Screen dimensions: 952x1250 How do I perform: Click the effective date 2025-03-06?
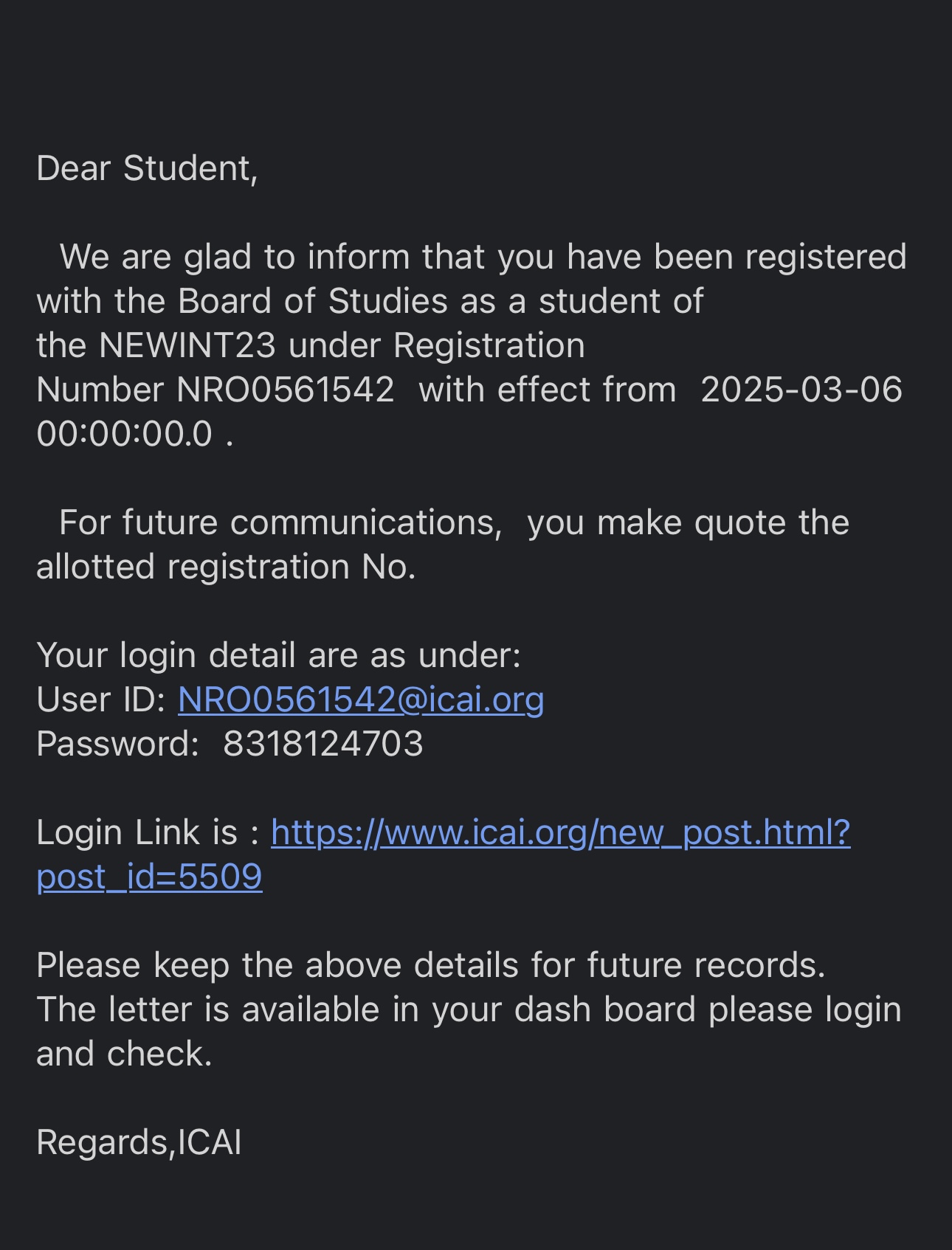click(x=801, y=390)
